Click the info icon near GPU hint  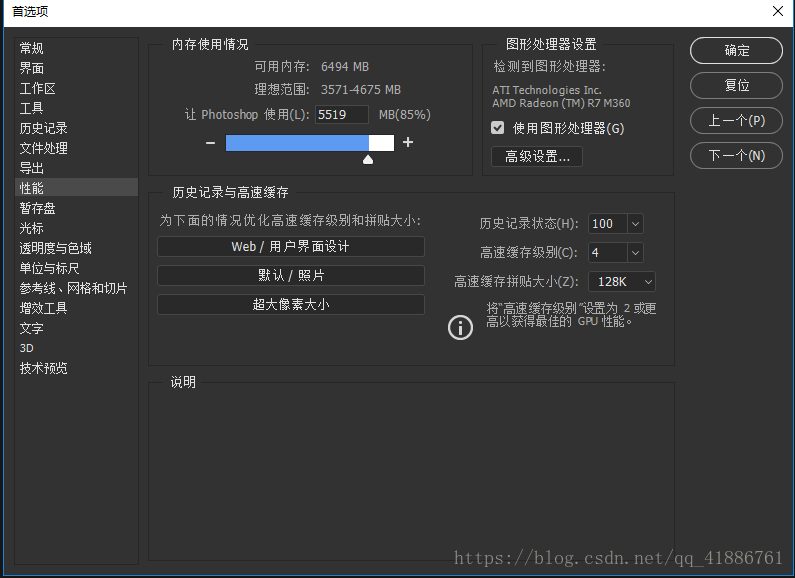tap(460, 328)
